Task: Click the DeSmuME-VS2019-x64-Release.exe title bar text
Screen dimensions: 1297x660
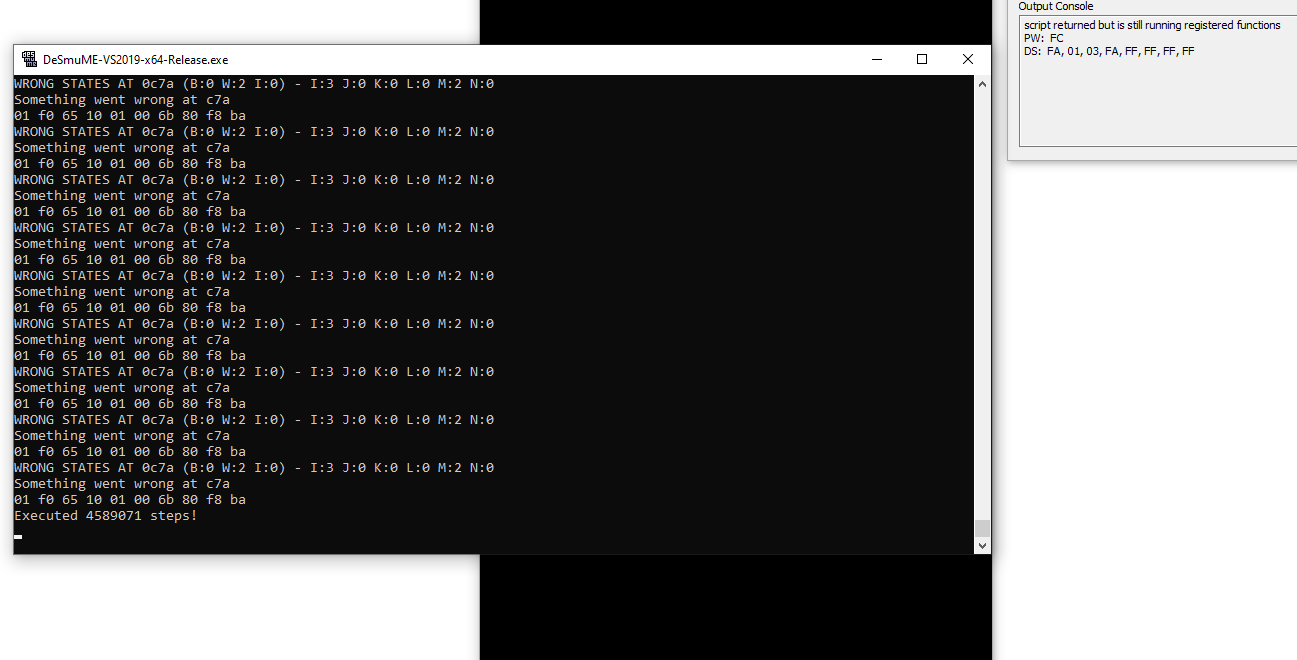Action: coord(135,60)
